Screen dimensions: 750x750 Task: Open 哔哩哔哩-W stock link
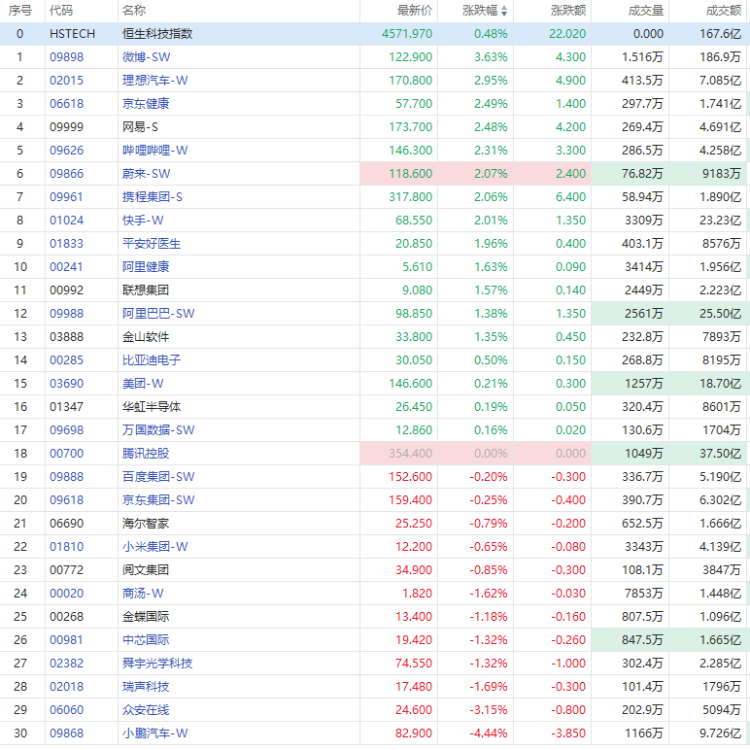point(155,150)
